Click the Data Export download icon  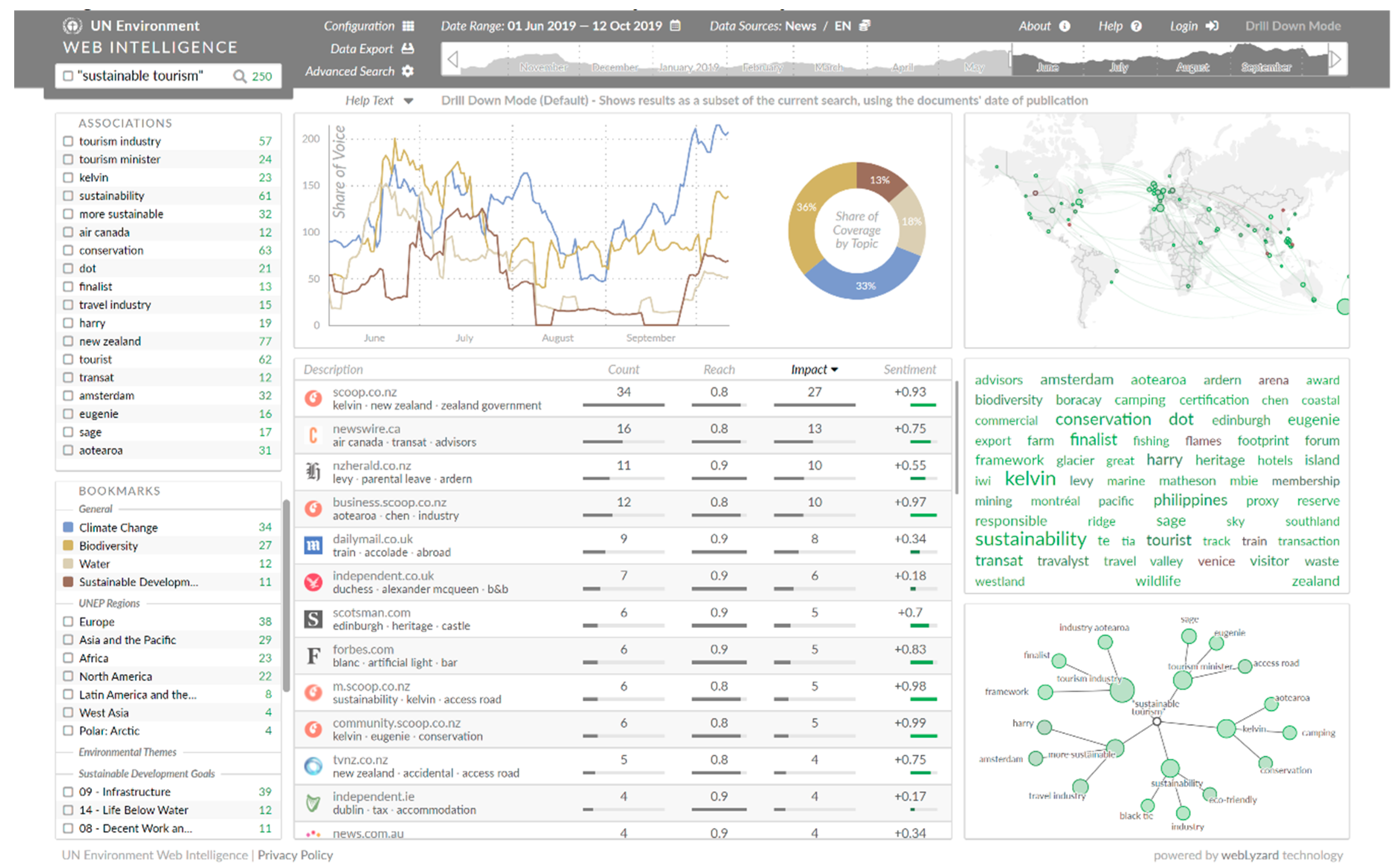[x=407, y=49]
